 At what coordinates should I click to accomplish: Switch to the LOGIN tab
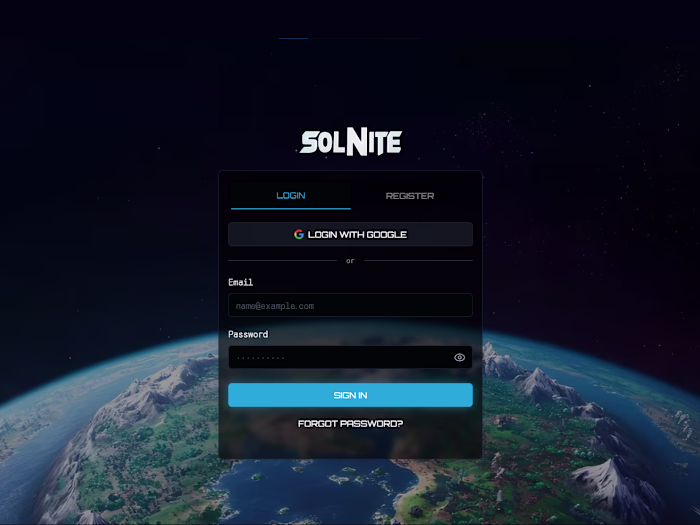(291, 196)
